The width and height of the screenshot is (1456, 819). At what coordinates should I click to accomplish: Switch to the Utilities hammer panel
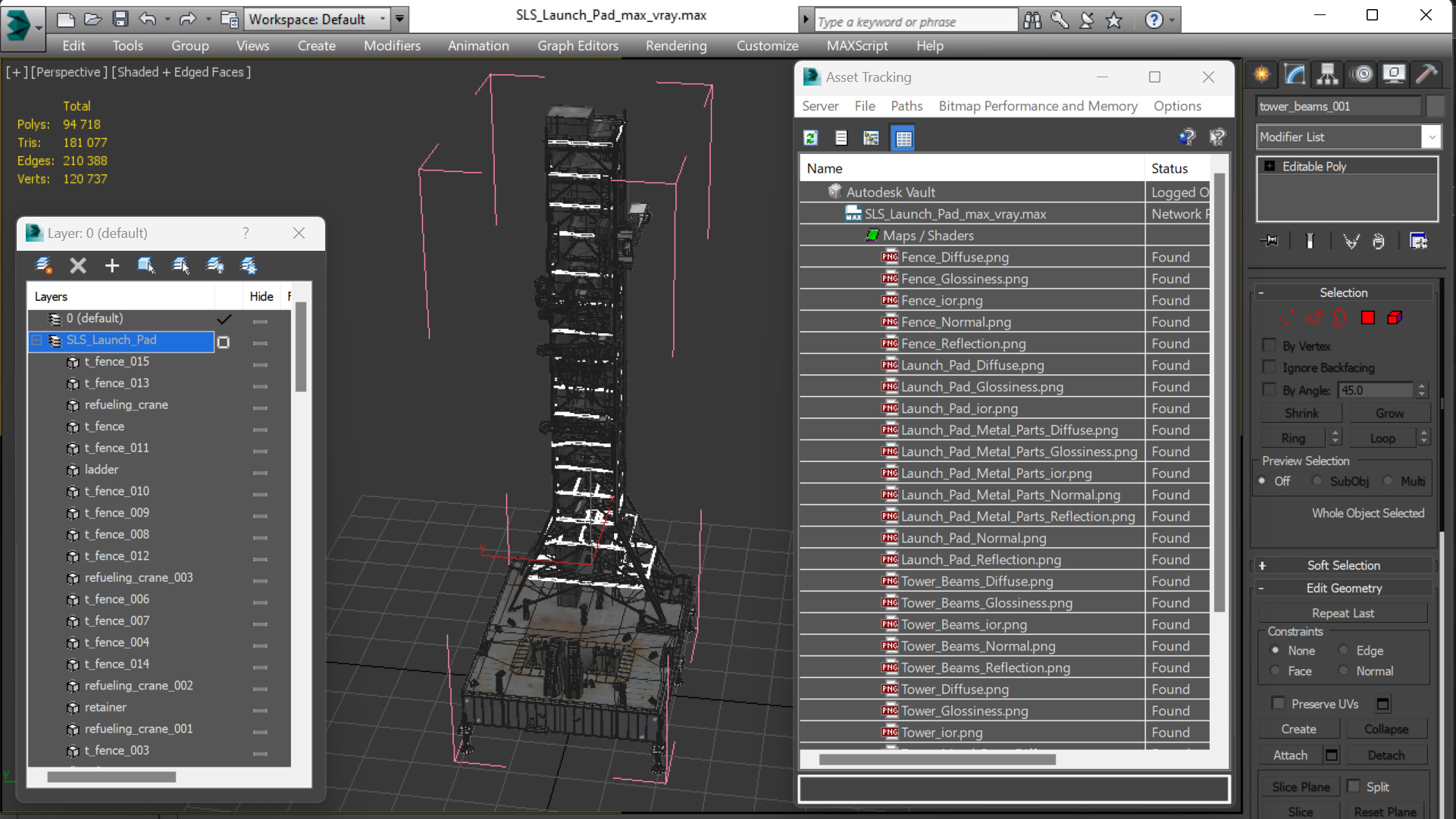1426,74
